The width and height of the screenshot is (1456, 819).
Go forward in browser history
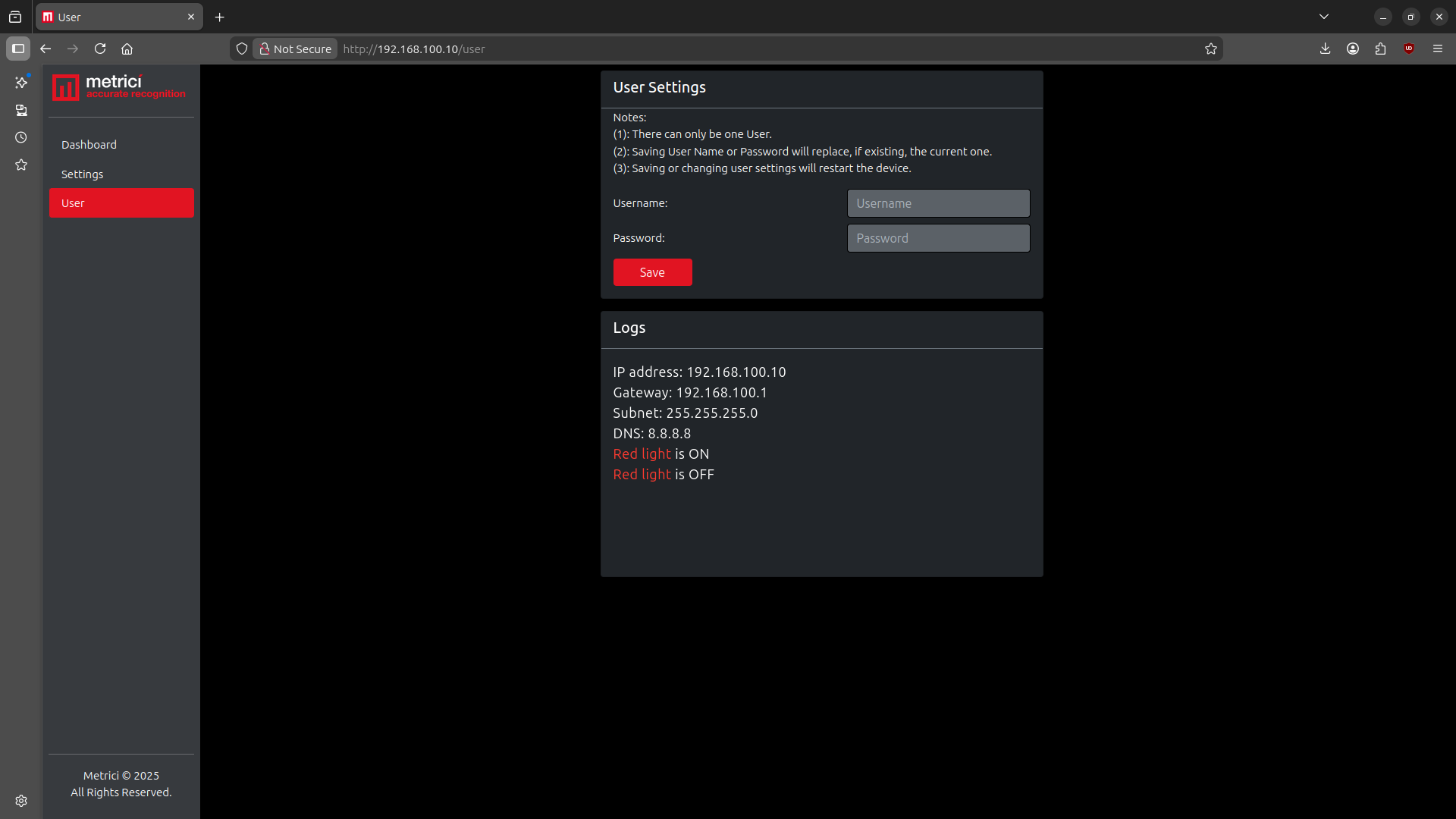73,49
